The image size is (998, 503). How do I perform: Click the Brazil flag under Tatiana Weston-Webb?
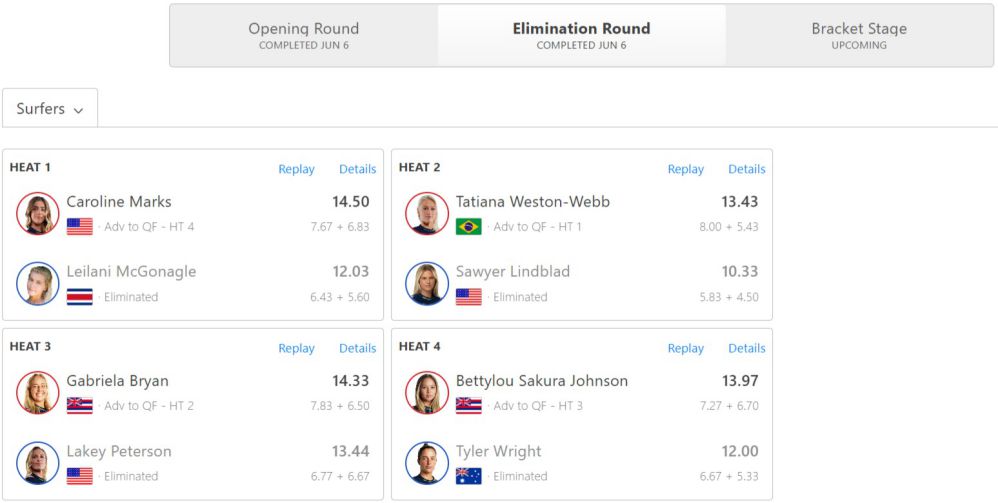(x=468, y=227)
